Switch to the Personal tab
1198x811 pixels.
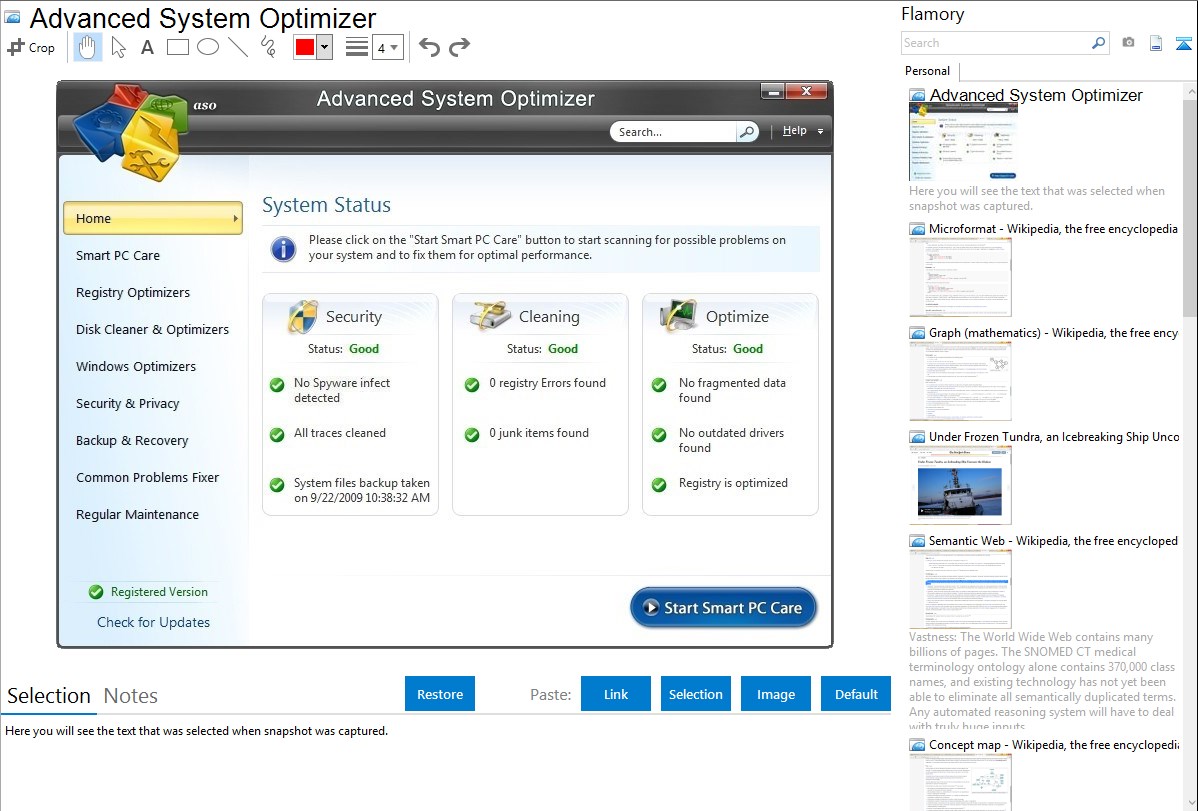click(x=928, y=71)
